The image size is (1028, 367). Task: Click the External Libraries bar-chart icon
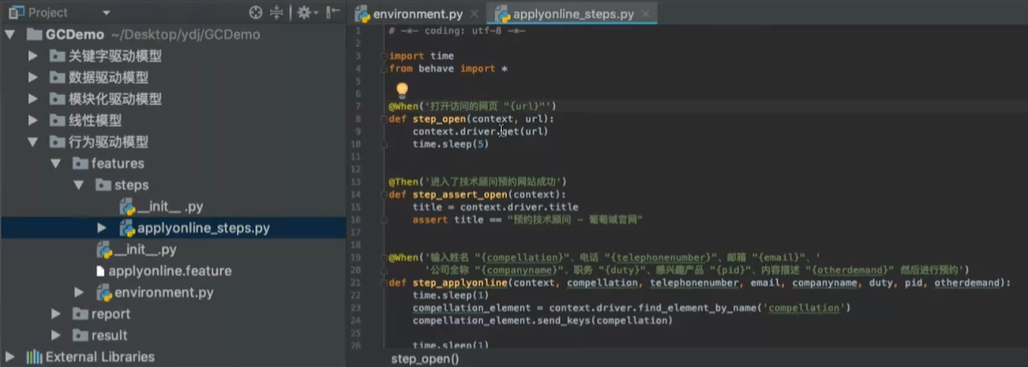click(x=34, y=357)
